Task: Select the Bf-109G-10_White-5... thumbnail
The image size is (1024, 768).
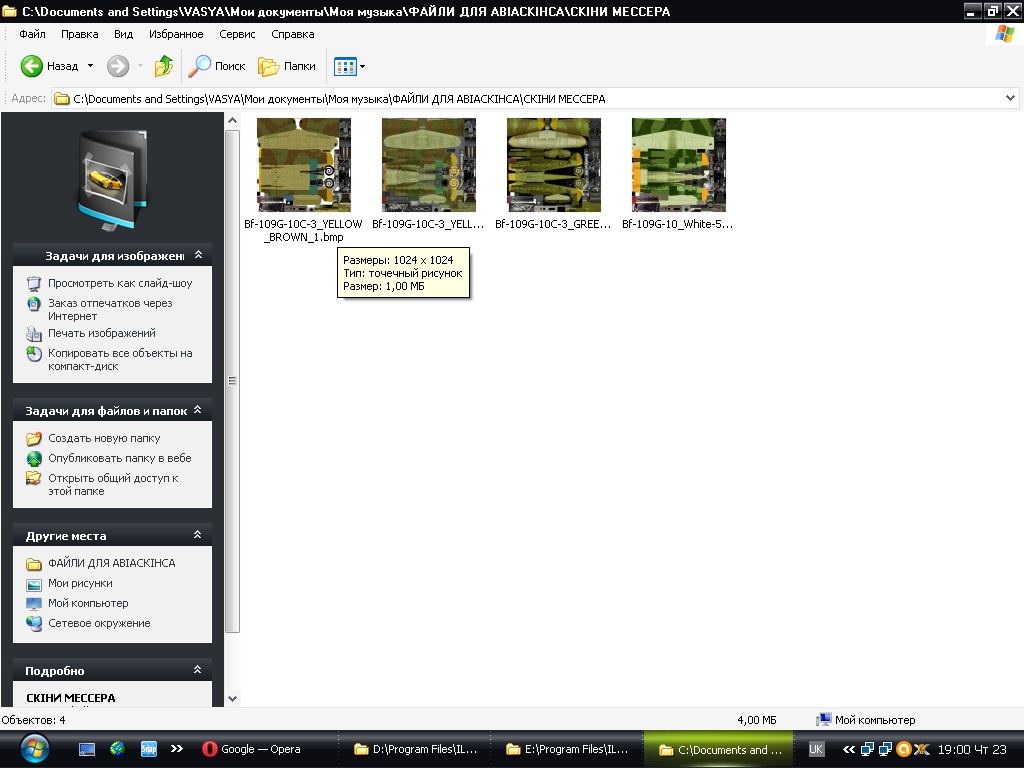Action: (x=679, y=165)
